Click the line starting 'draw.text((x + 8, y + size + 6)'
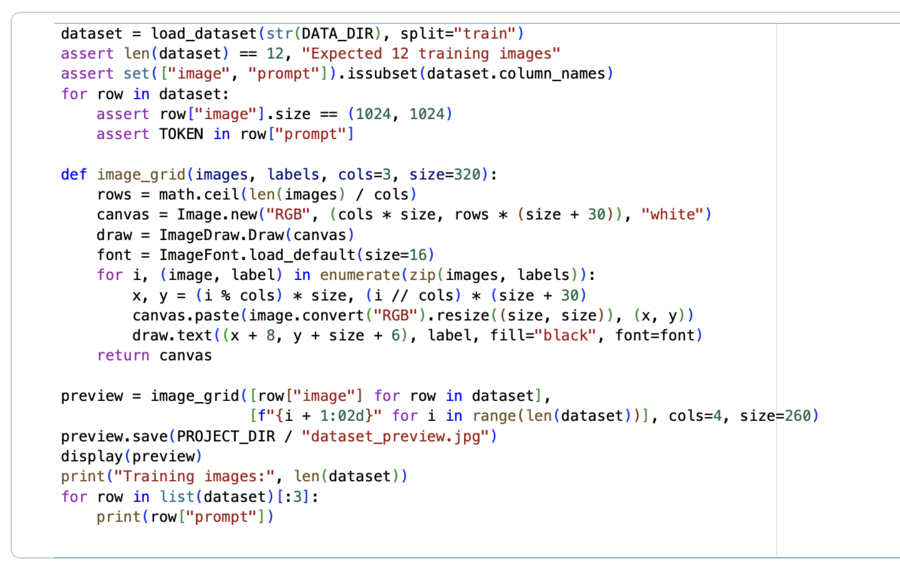Image resolution: width=900 pixels, height=568 pixels. click(417, 336)
